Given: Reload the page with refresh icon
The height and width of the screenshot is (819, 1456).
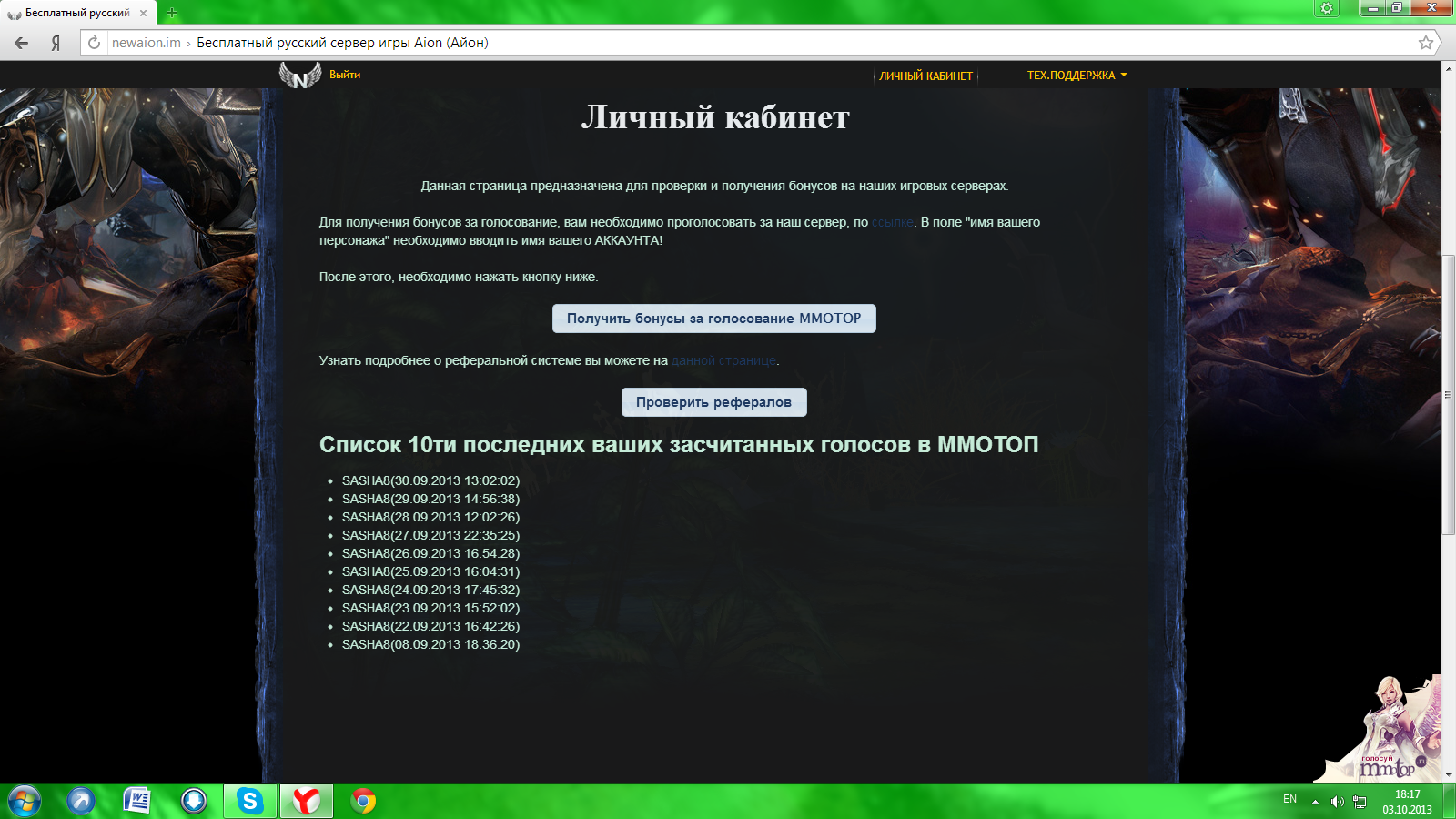Looking at the screenshot, I should coord(94,43).
